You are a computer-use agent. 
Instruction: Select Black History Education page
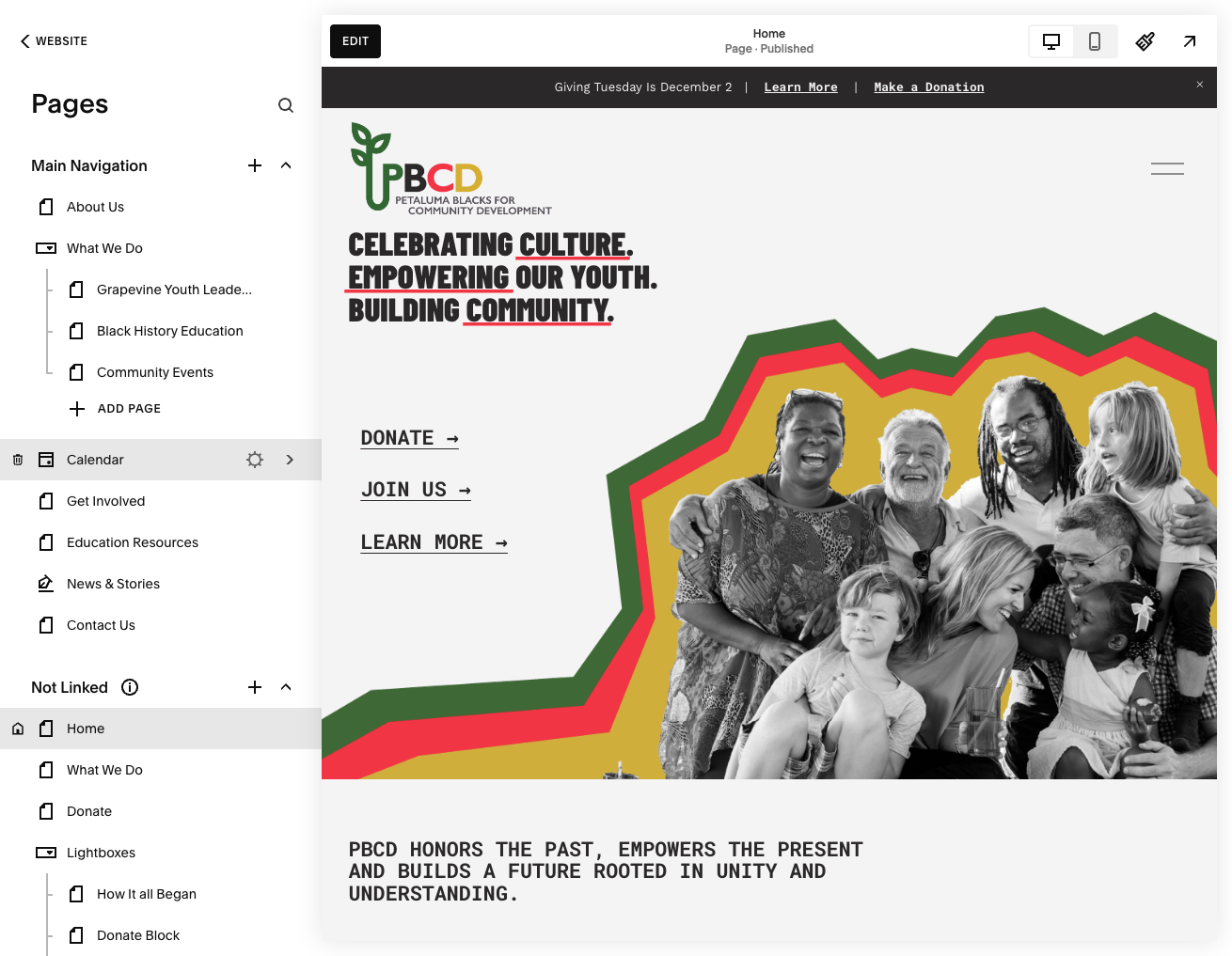(169, 331)
